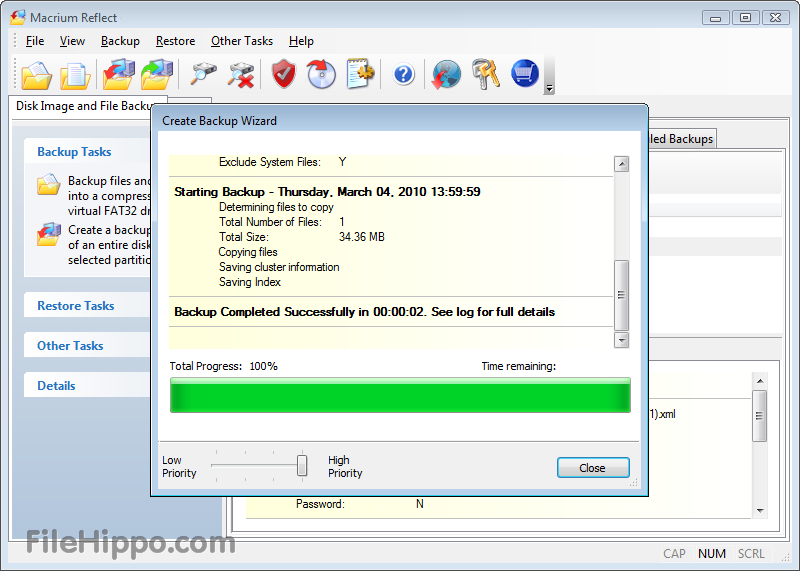Click the Backup files folder icon in Backup Tasks
Viewport: 800px width, 571px height.
[x=48, y=185]
